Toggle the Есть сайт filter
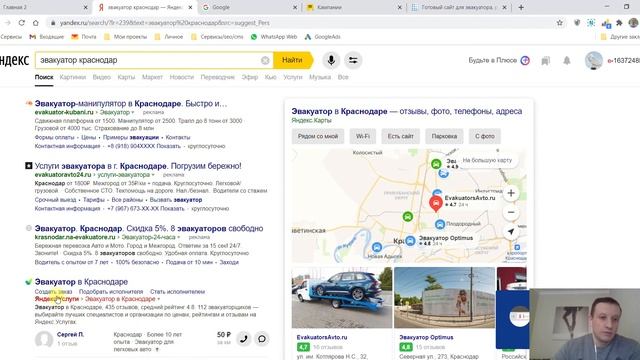The width and height of the screenshot is (640, 360). 400,136
